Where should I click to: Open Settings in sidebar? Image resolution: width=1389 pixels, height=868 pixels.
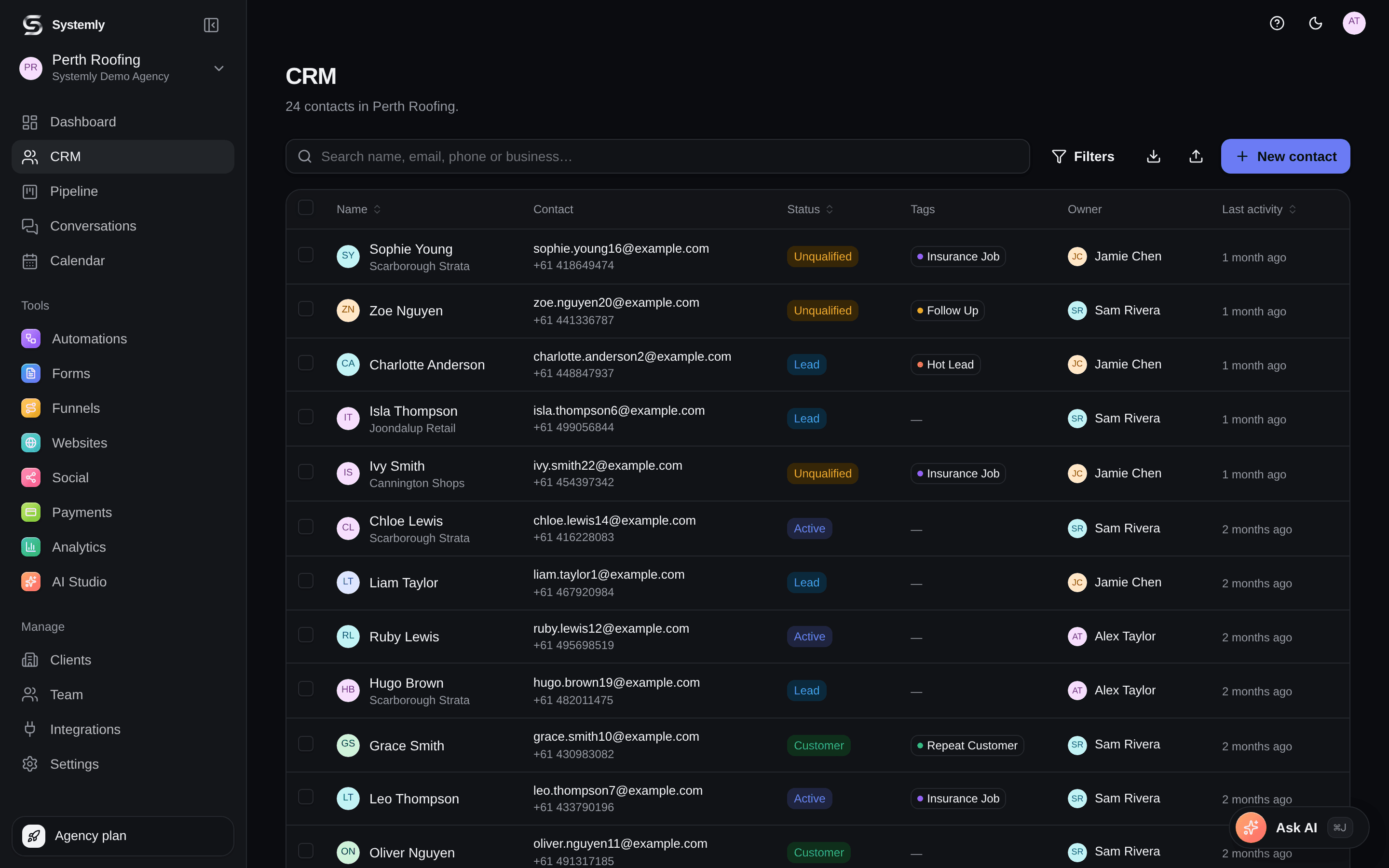[x=123, y=764]
